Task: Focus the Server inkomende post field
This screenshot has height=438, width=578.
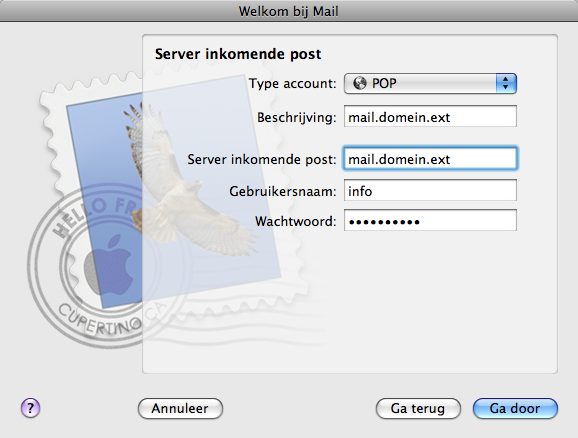Action: point(430,159)
